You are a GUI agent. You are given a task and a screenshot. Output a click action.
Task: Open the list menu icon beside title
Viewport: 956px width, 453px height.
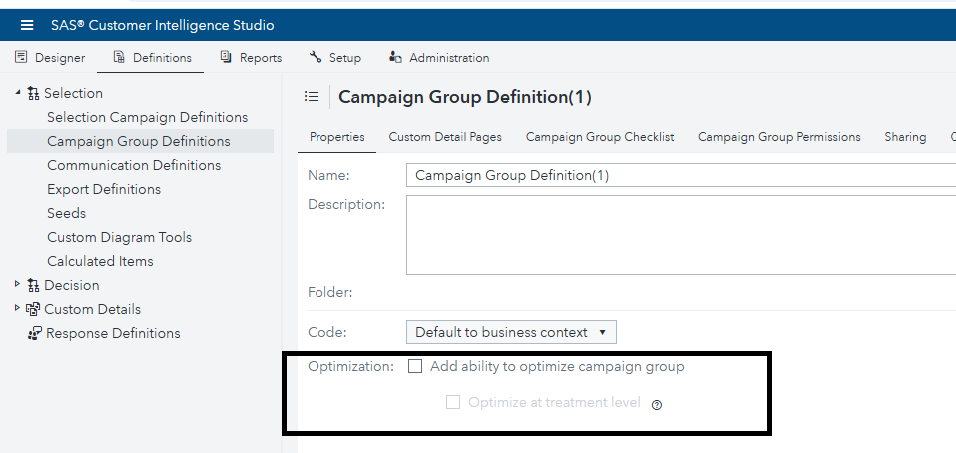[x=312, y=96]
